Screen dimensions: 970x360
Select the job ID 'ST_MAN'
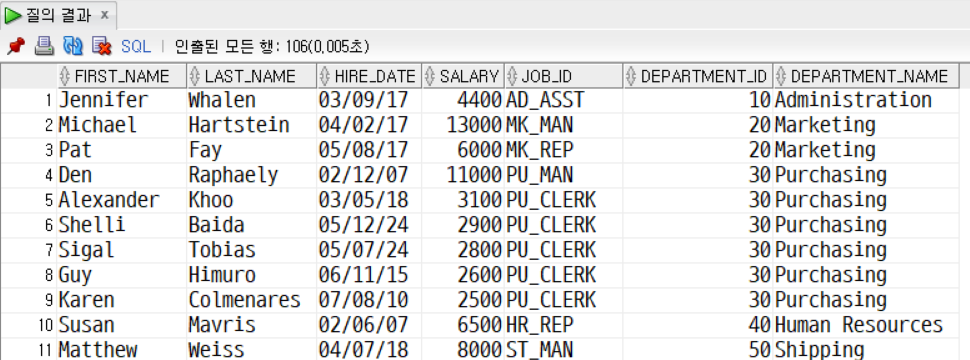(564, 349)
